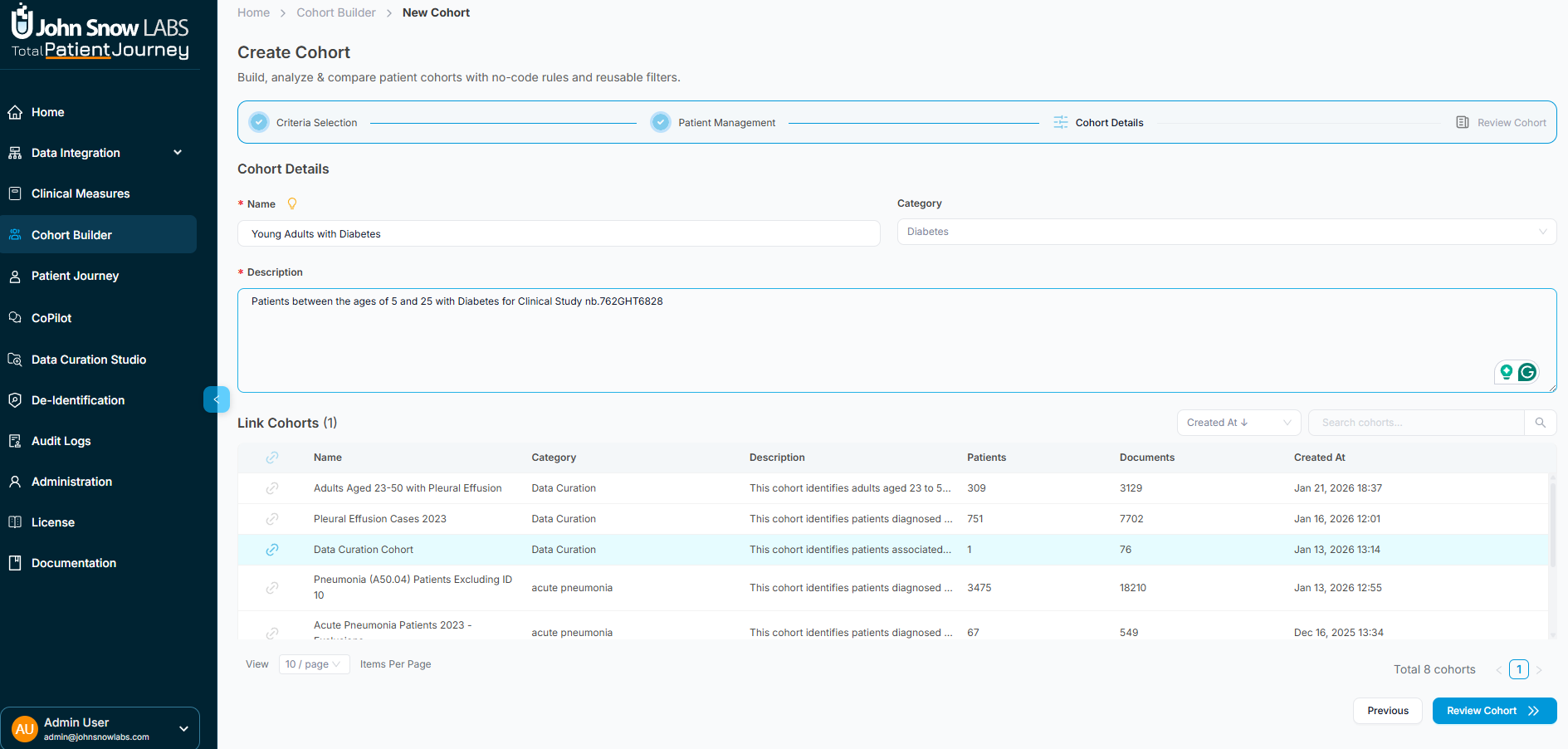Click the John Snow Labs logo

[x=100, y=33]
